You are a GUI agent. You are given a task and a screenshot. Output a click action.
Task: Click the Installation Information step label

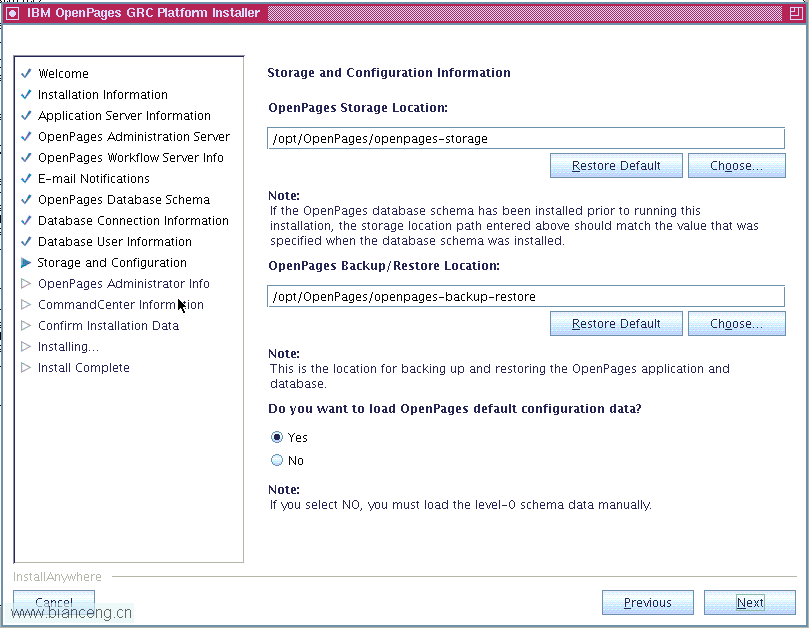[103, 94]
